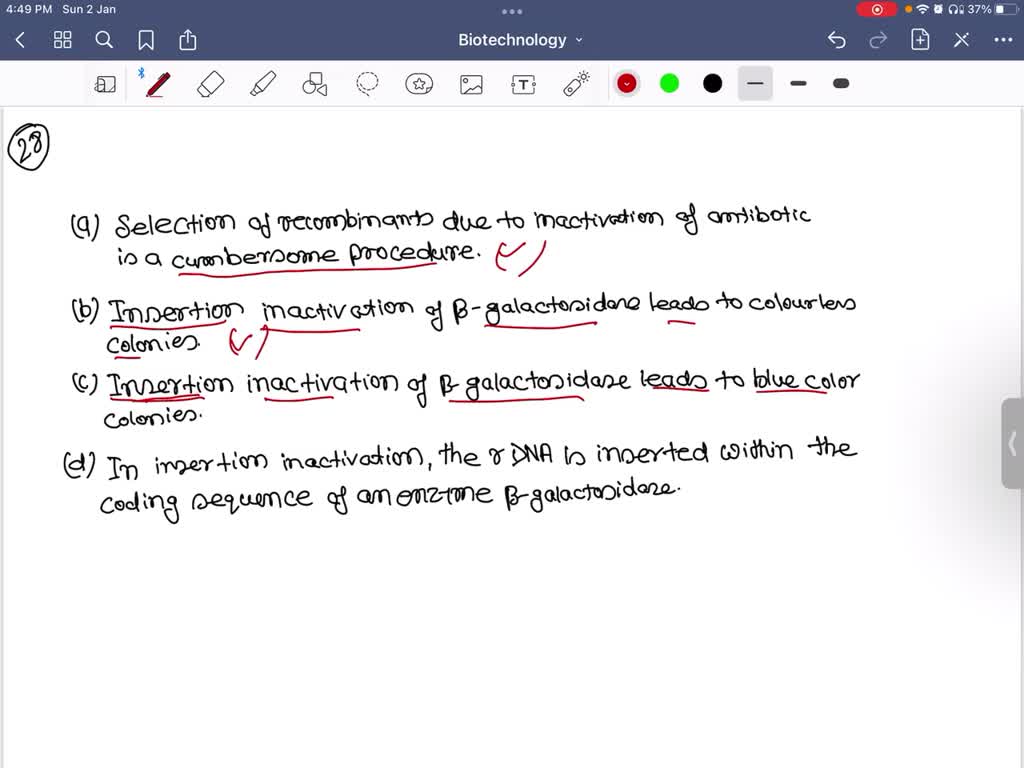Toggle the bookmark on this page
The height and width of the screenshot is (768, 1024).
click(x=146, y=40)
